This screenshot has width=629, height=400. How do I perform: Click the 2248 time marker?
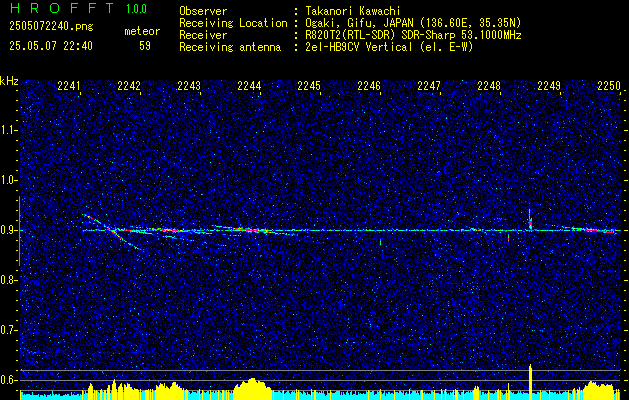pos(489,85)
